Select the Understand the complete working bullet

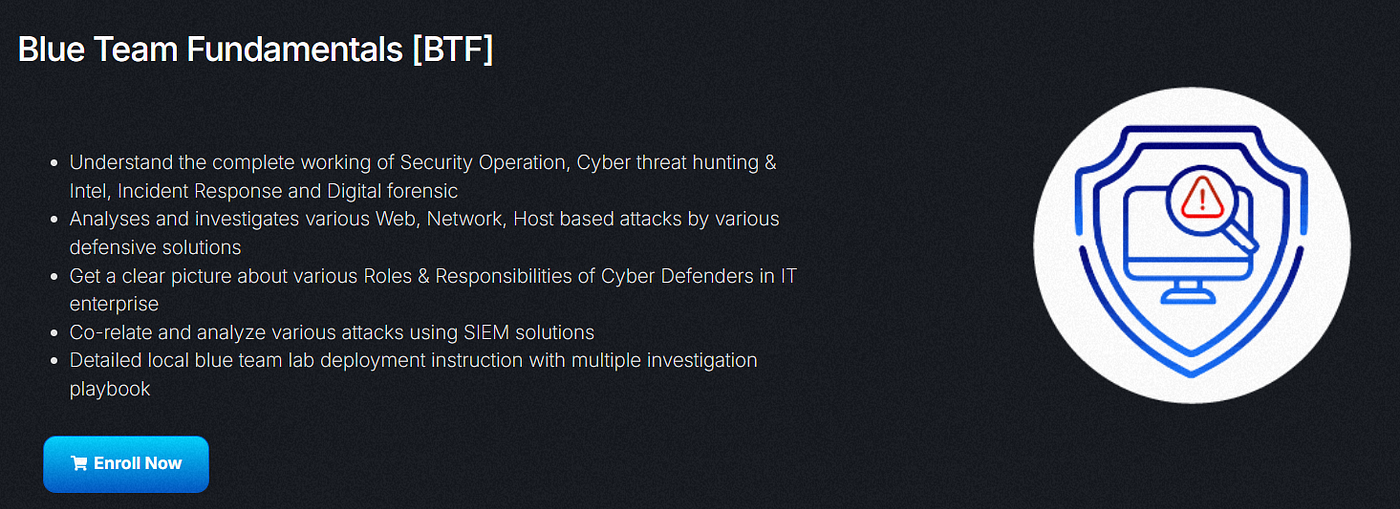(x=423, y=176)
